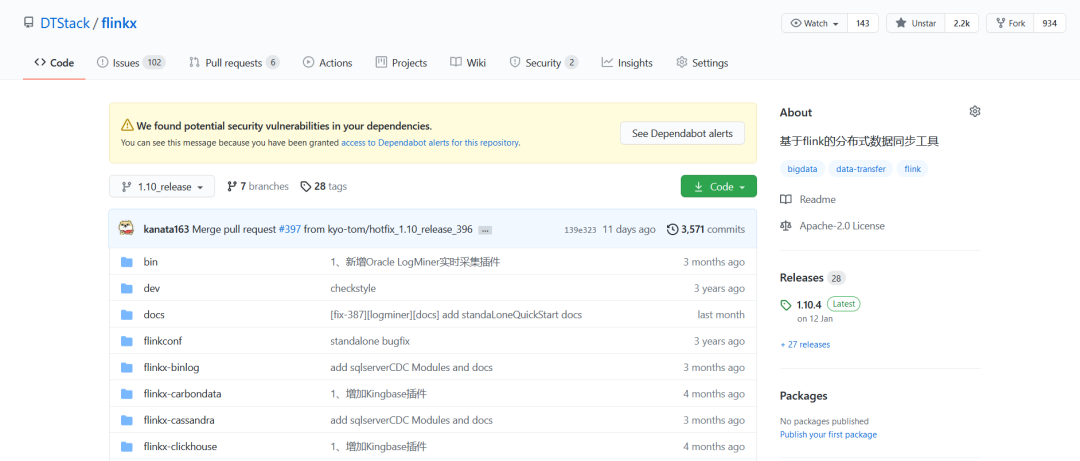
Task: Expand the green Code download dropdown
Action: (x=718, y=187)
